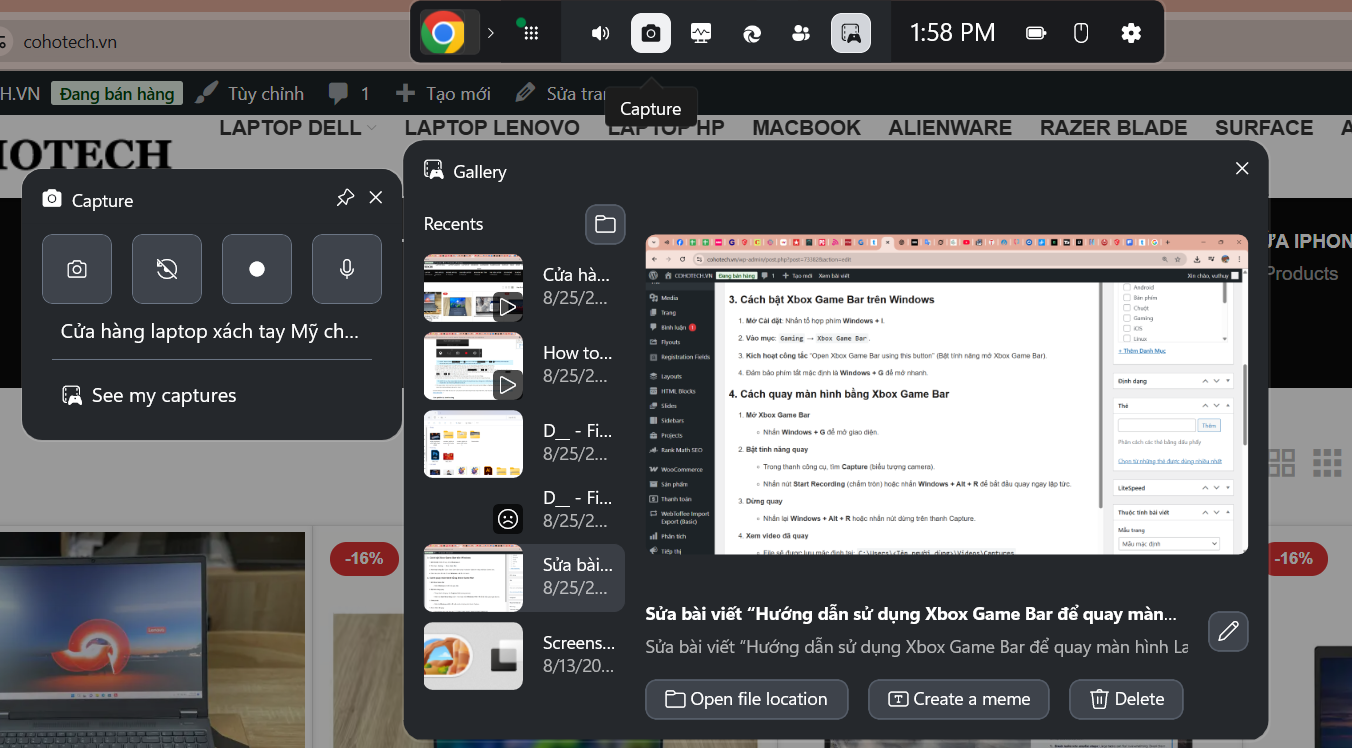This screenshot has width=1352, height=748.
Task: Open the LAPTOP DELL dropdown menu
Action: pos(298,128)
